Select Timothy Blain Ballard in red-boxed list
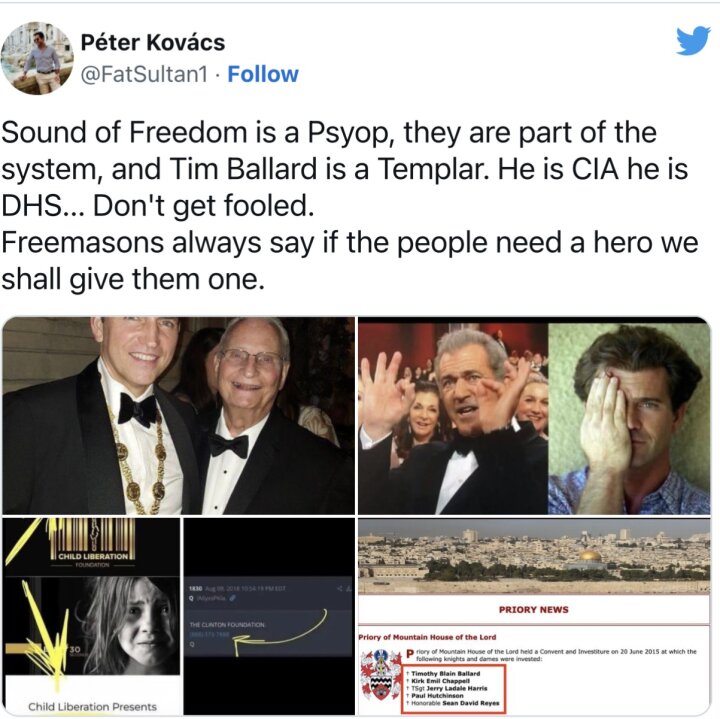 pyautogui.click(x=445, y=674)
